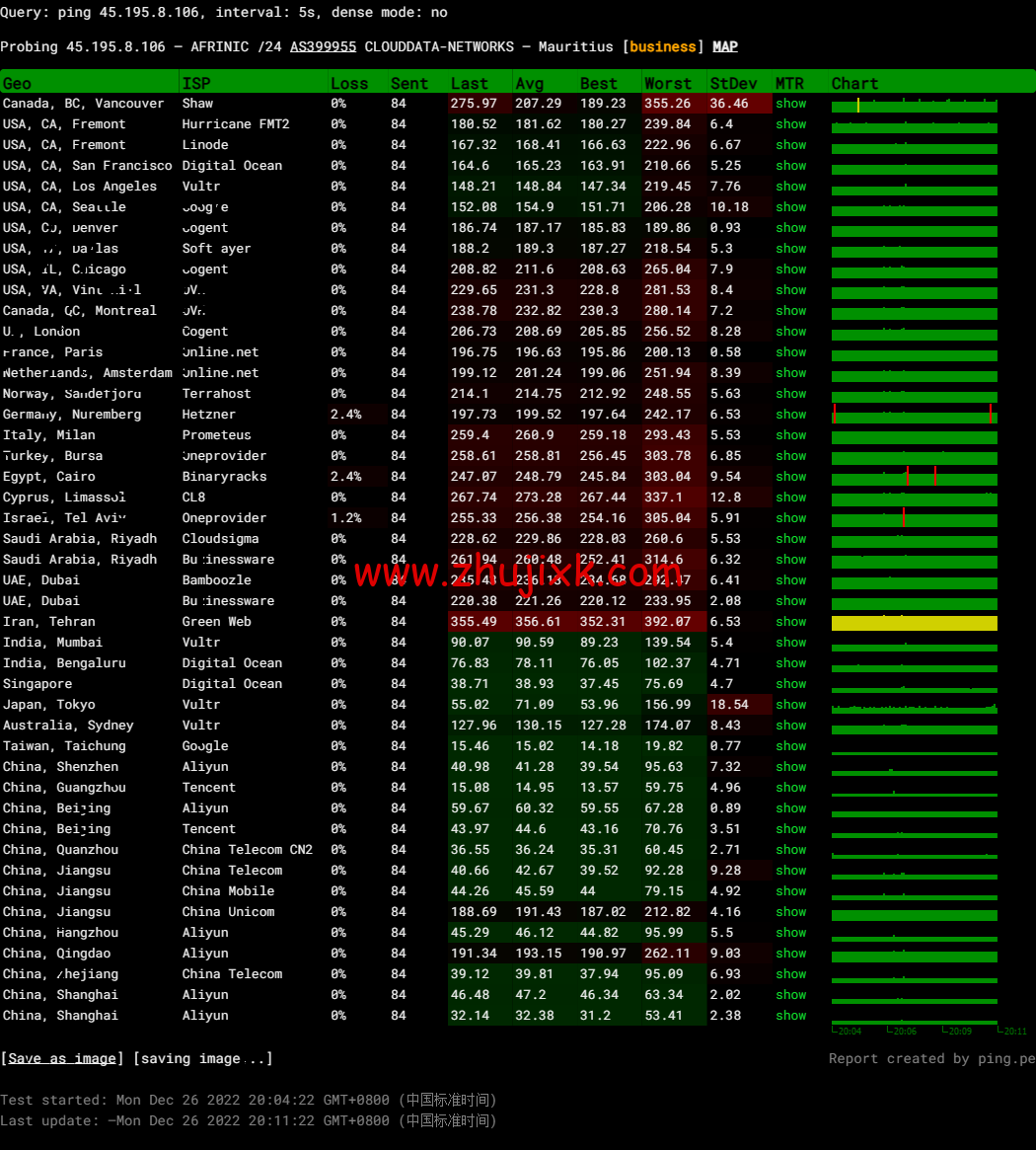Show MTR for China Quanzhou Telecom CN2
The height and width of the screenshot is (1150, 1036).
(790, 850)
